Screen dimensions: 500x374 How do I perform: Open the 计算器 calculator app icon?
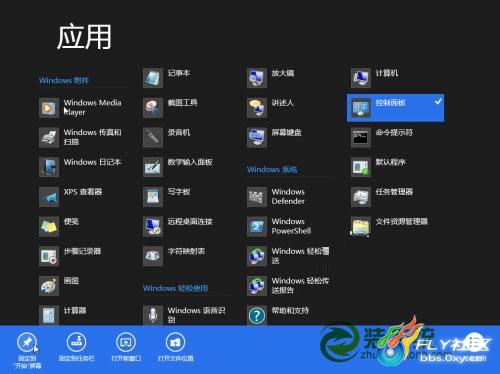coord(49,315)
